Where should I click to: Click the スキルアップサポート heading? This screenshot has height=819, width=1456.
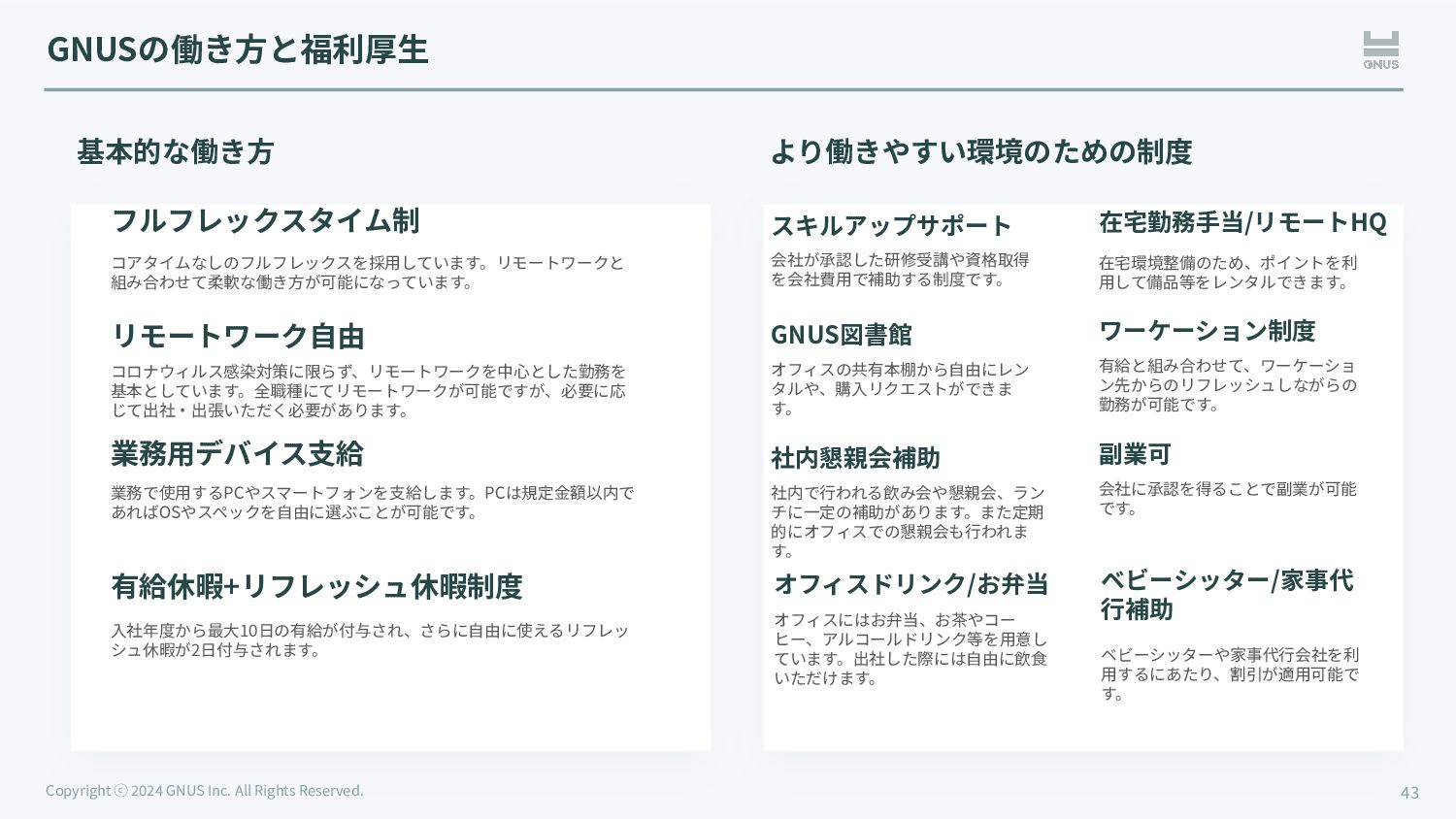tap(891, 225)
